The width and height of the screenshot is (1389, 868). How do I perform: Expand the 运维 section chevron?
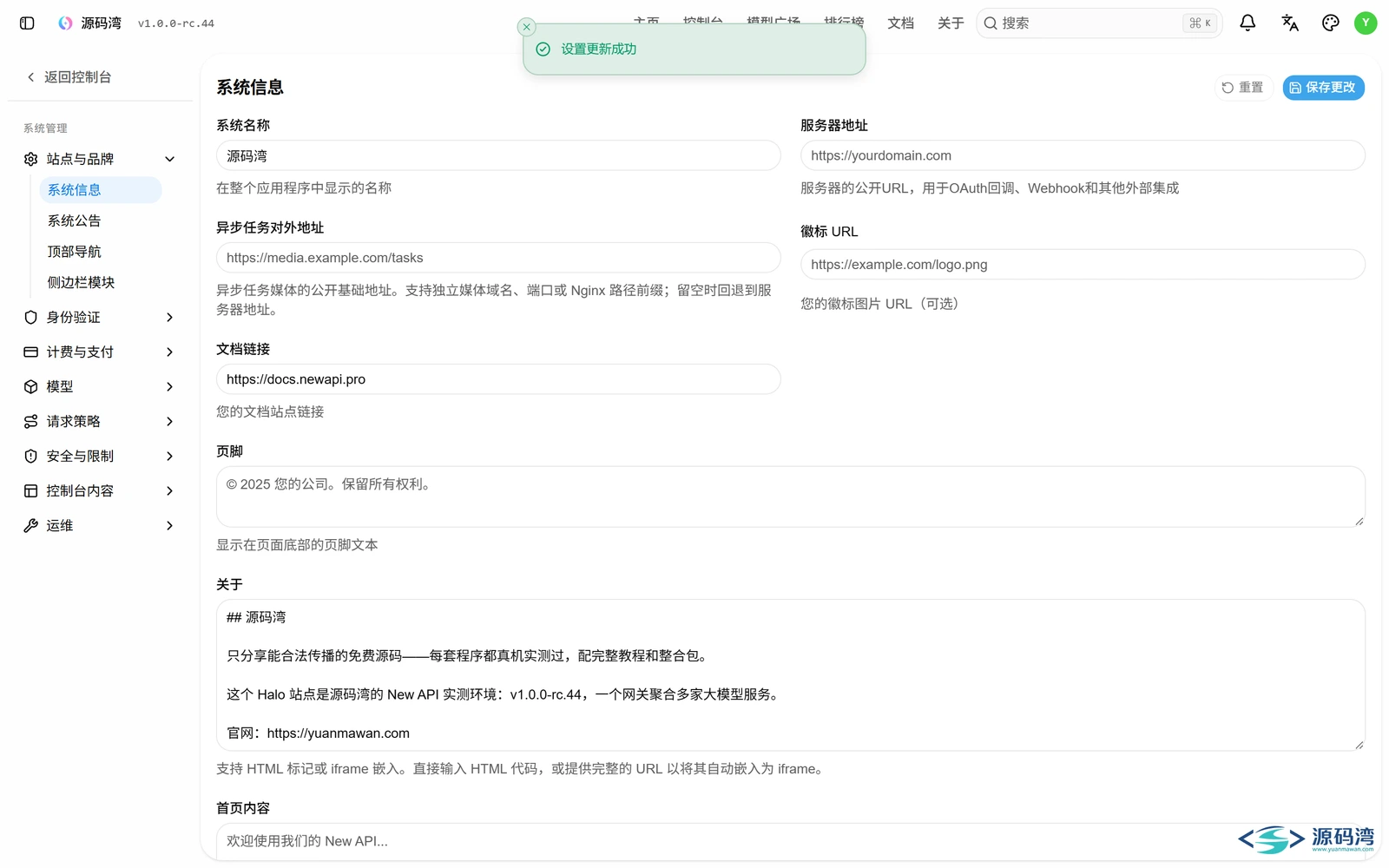point(170,525)
